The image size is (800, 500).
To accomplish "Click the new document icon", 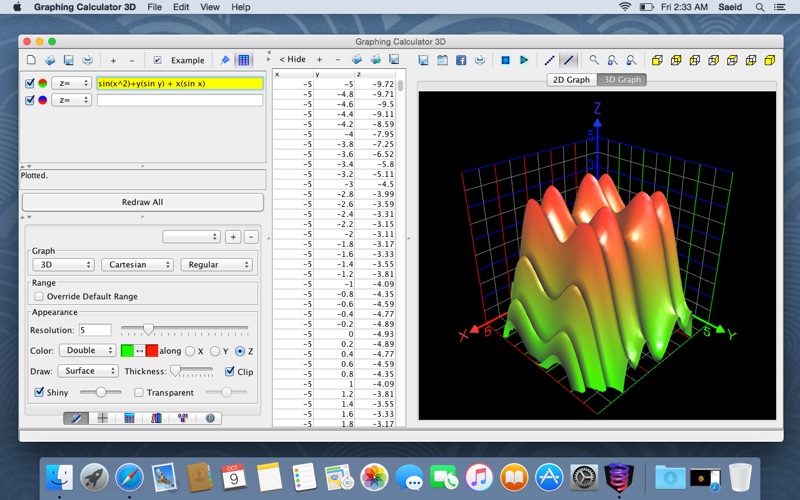I will [32, 60].
